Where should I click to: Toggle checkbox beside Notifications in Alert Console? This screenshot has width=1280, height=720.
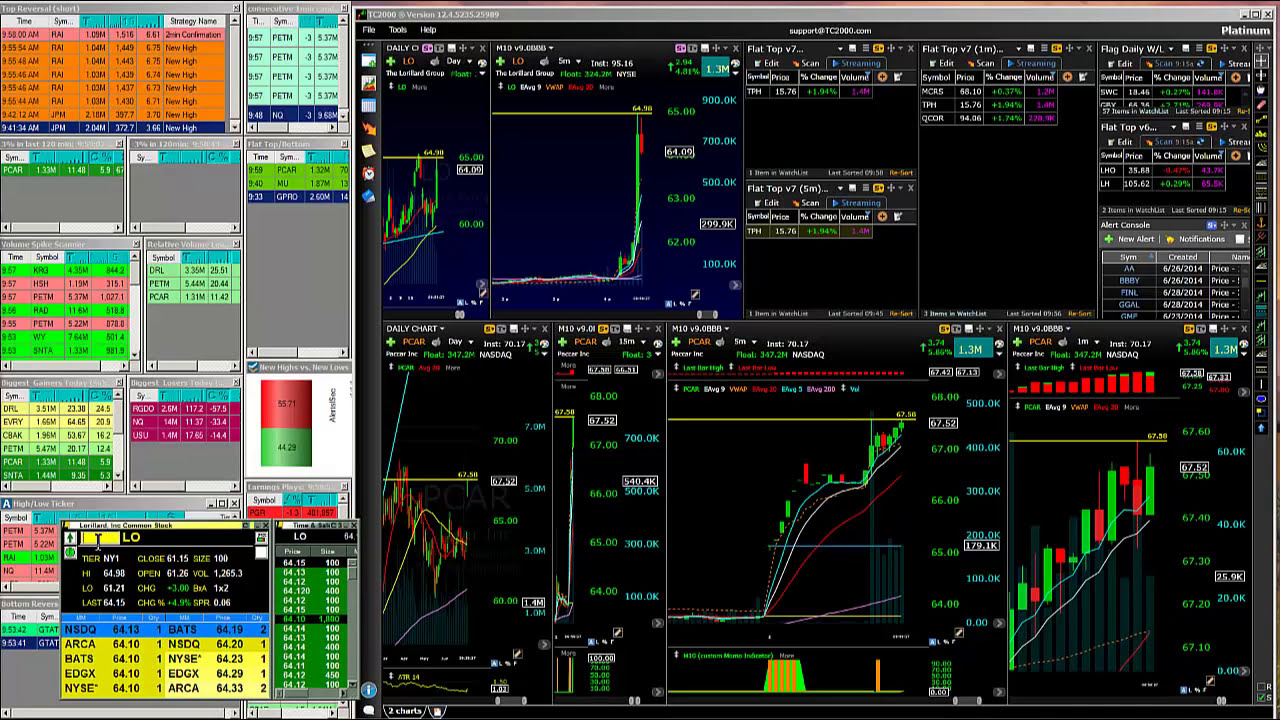pyautogui.click(x=1241, y=239)
